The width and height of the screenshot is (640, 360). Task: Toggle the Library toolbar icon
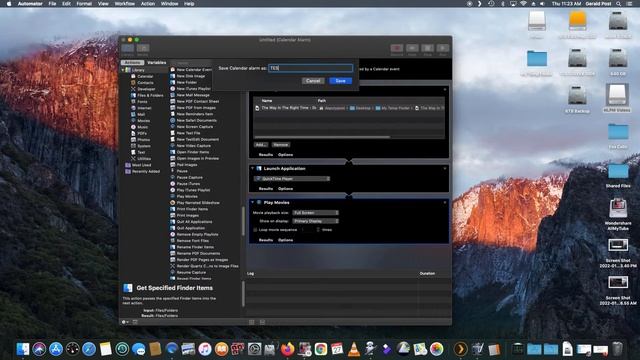(127, 48)
